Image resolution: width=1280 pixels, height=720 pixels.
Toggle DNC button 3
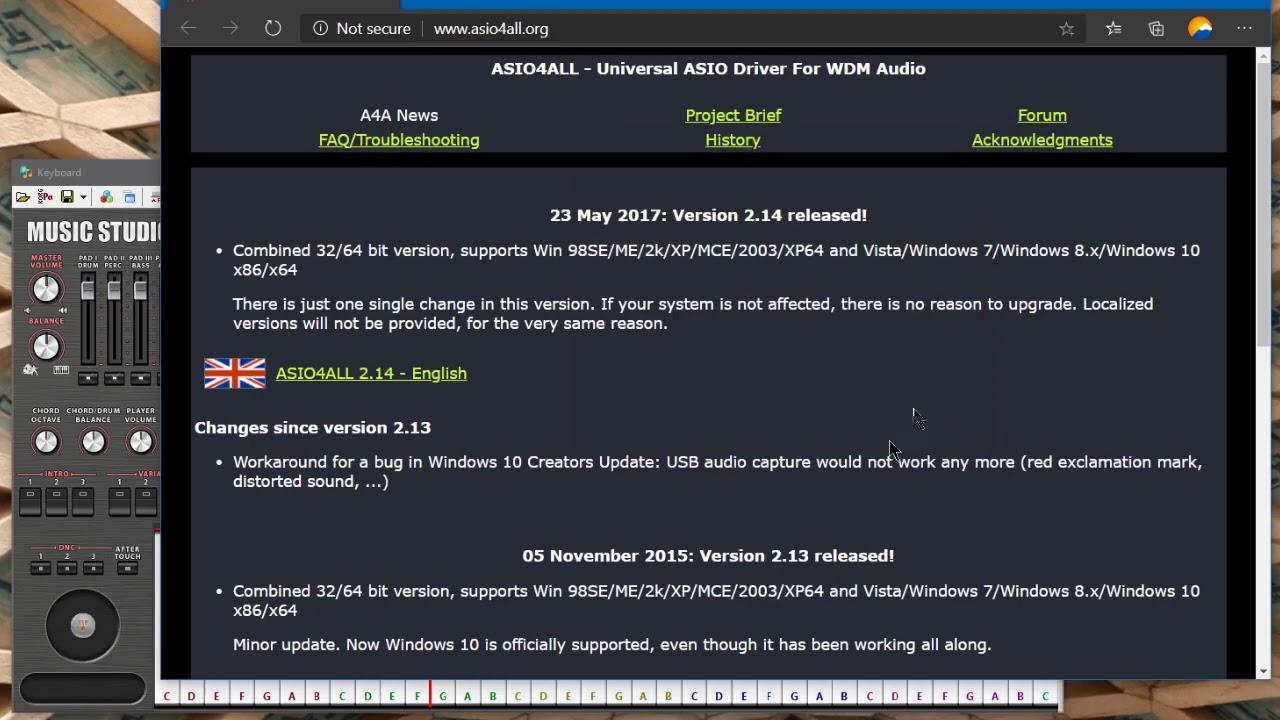[x=93, y=568]
